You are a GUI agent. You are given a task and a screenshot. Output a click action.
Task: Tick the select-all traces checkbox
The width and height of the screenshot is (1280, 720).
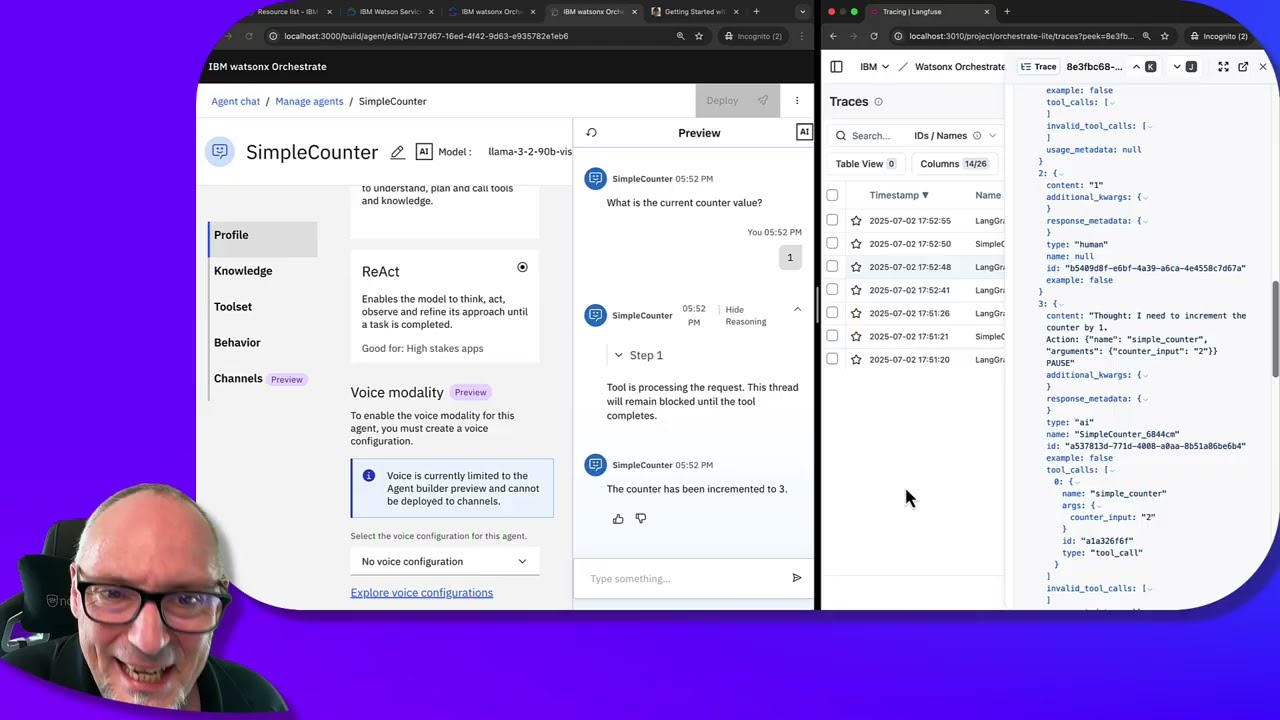tap(832, 195)
